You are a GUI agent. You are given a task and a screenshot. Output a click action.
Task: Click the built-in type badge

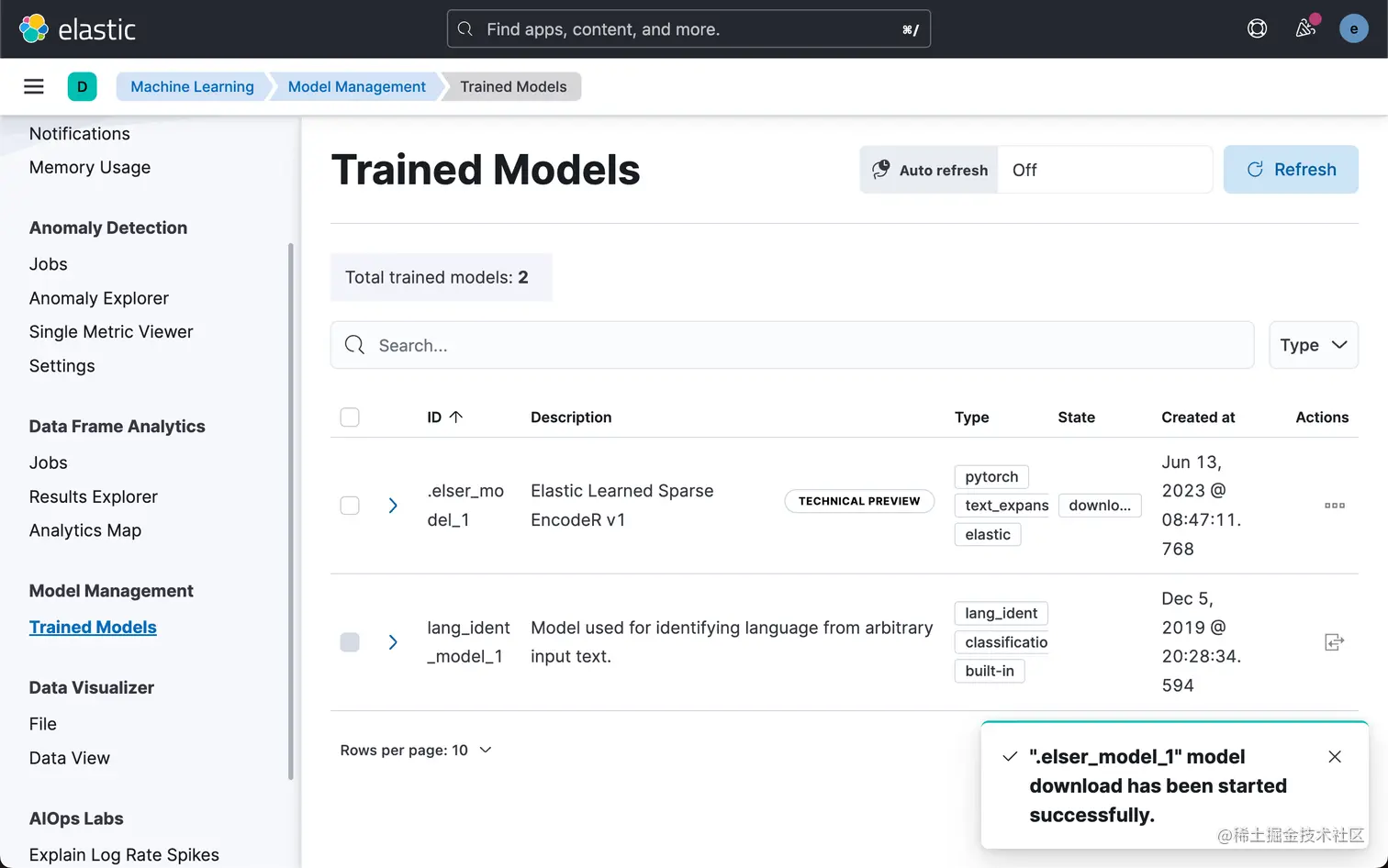(x=990, y=672)
